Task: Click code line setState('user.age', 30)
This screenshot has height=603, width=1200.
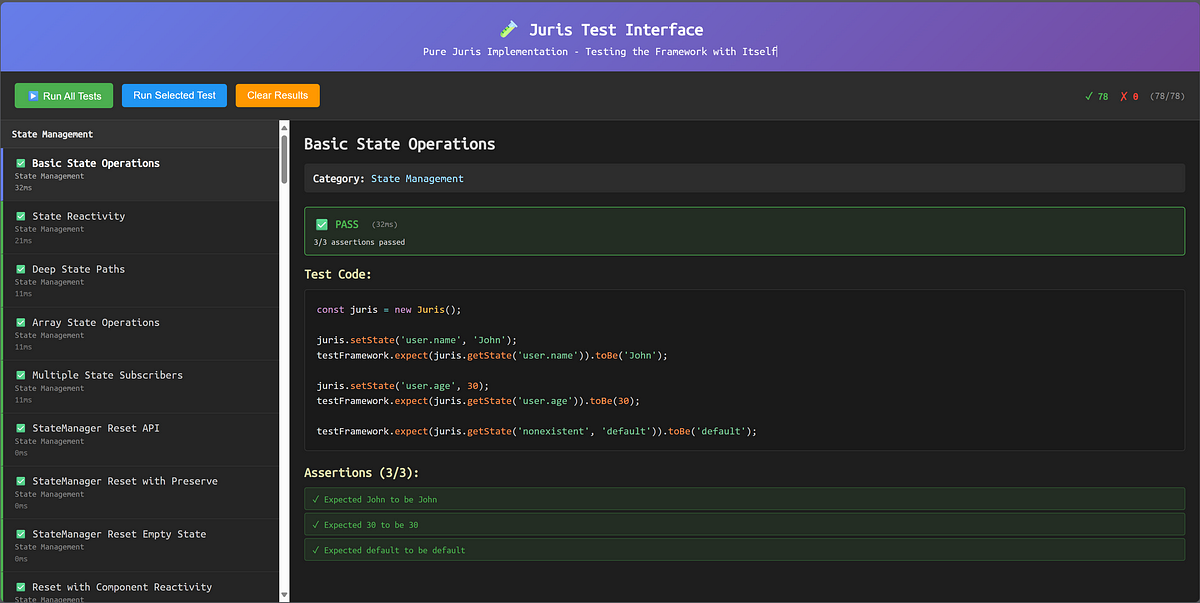Action: [x=403, y=385]
